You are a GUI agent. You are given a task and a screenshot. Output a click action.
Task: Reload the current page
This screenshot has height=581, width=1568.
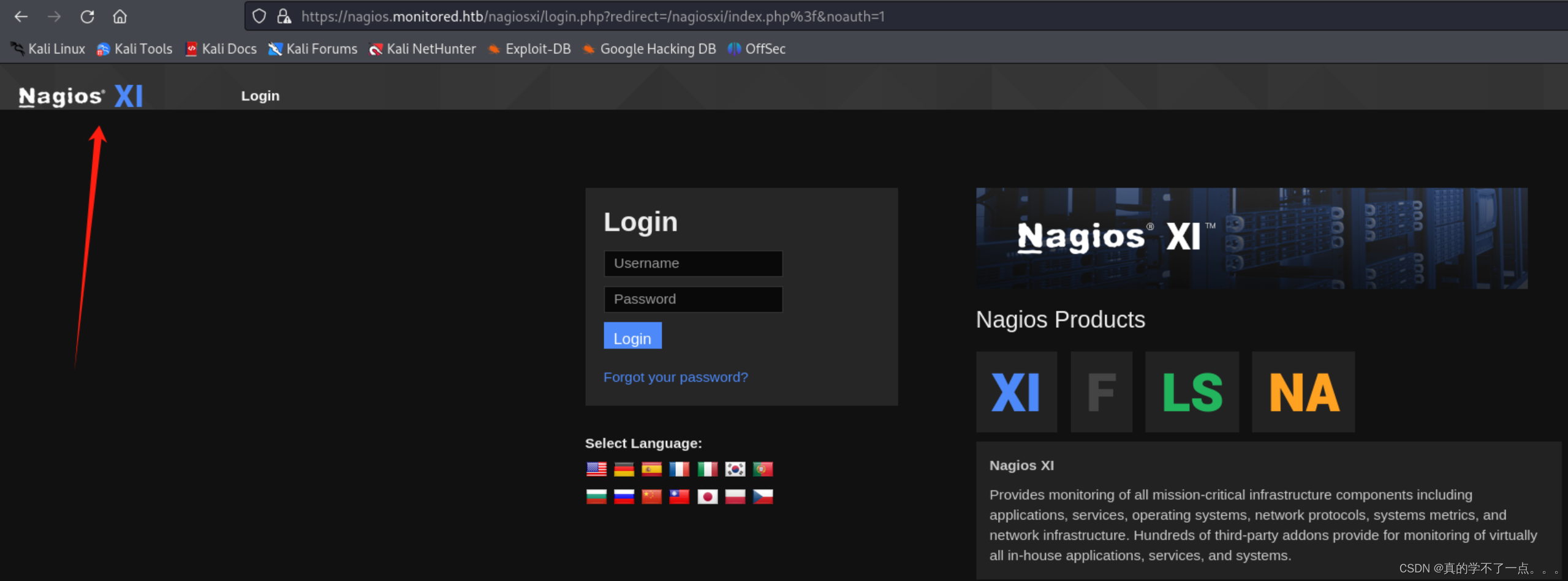[x=87, y=17]
